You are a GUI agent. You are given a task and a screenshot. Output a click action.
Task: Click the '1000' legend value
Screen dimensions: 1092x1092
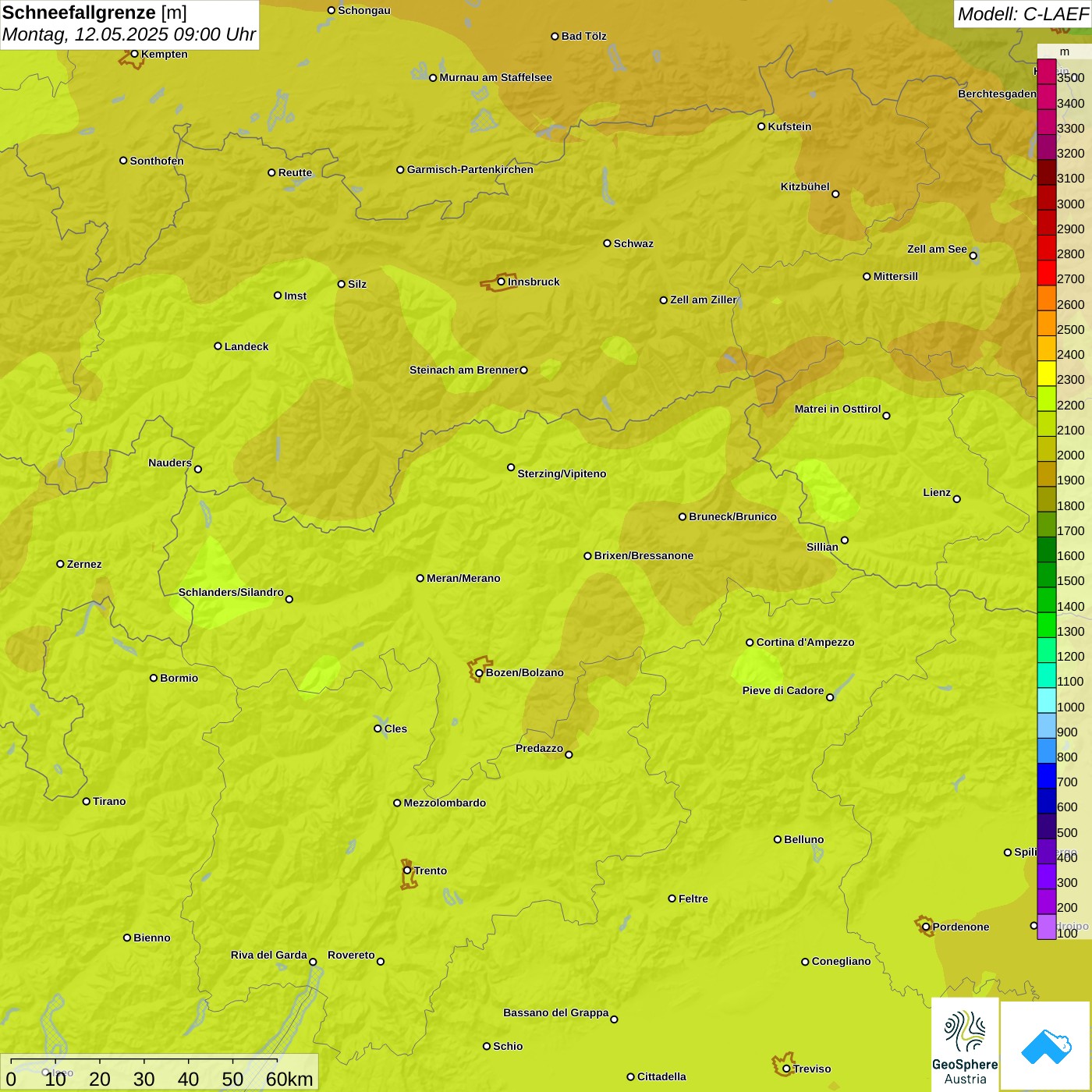tap(1071, 707)
